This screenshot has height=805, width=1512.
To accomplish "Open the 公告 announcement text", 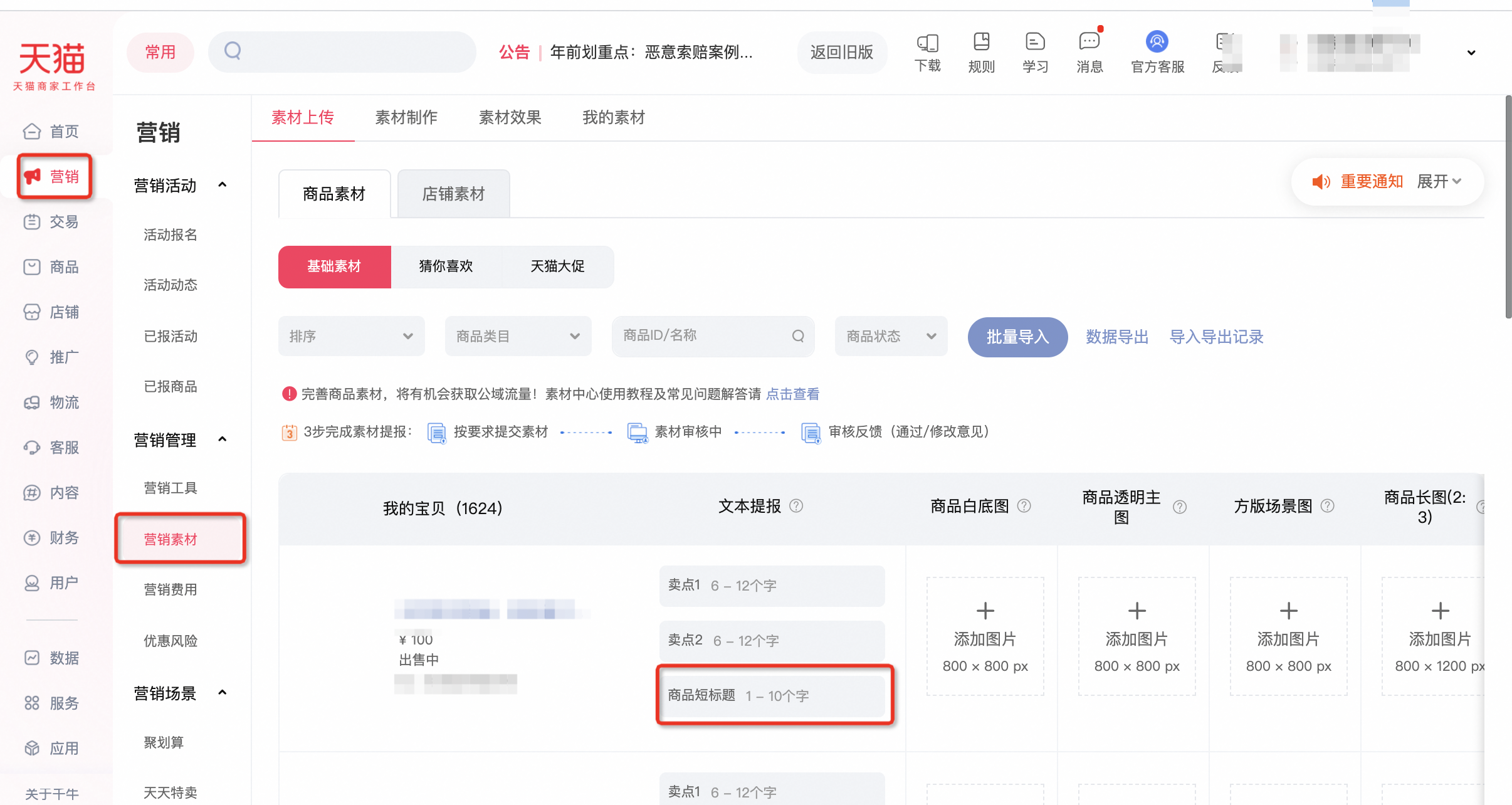I will (x=651, y=52).
